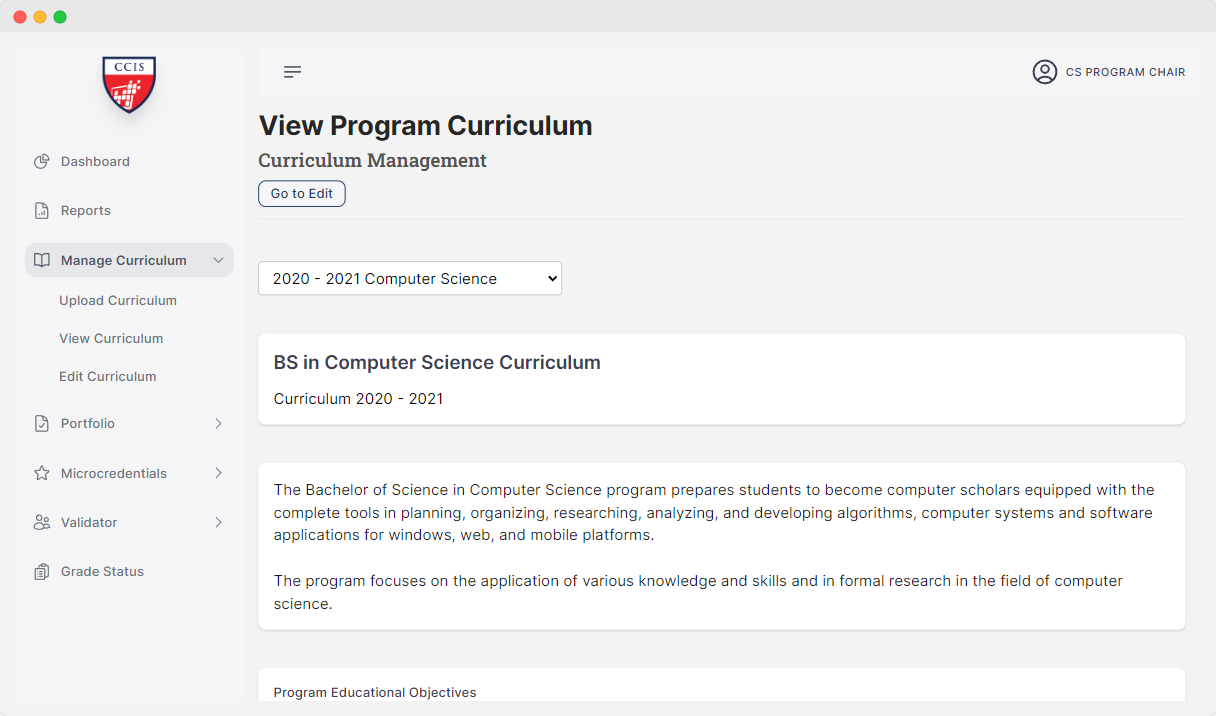Select Edit Curriculum in the sidebar

coord(108,376)
